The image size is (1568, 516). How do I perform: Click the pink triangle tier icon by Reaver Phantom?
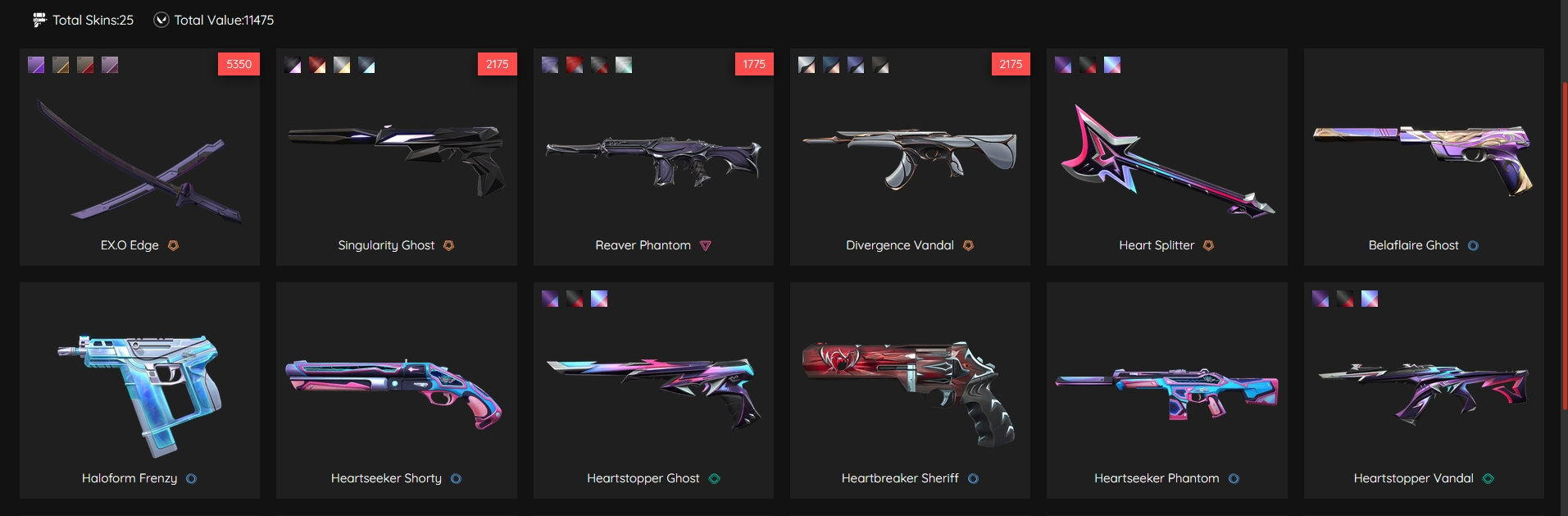click(706, 245)
